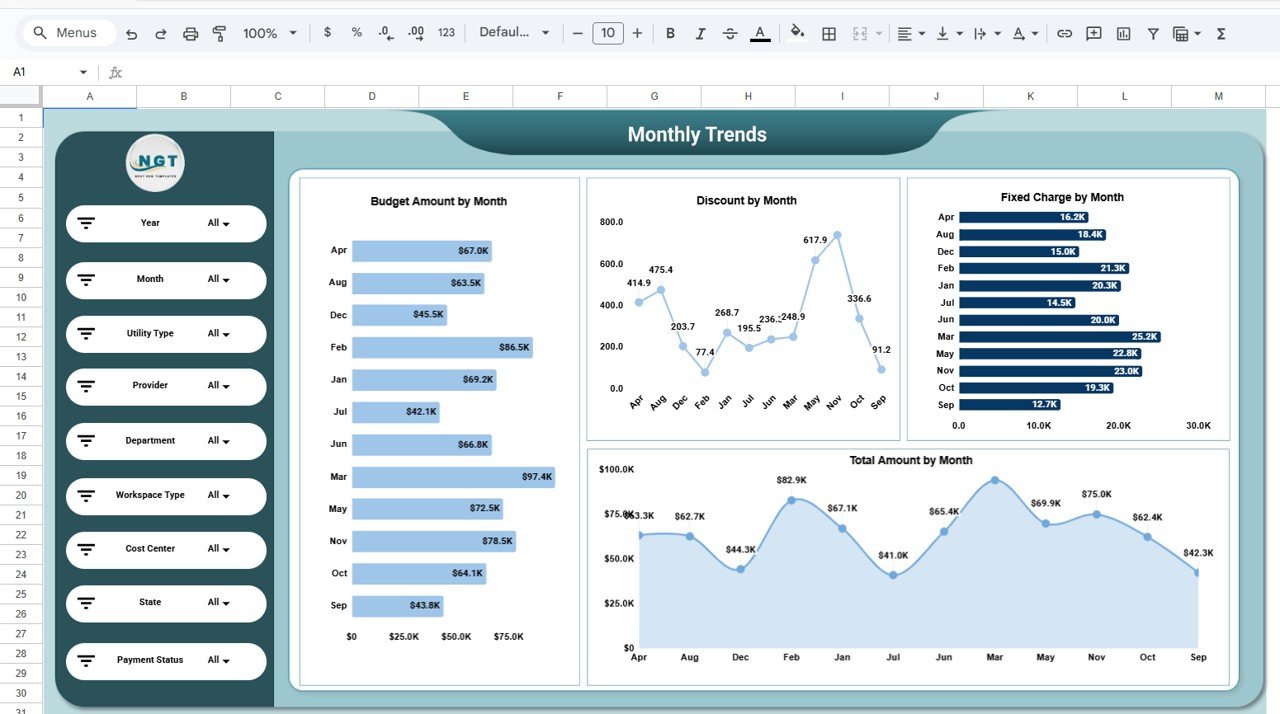Click the Payment Status slicer
Viewport: 1280px width, 714px height.
tap(165, 660)
